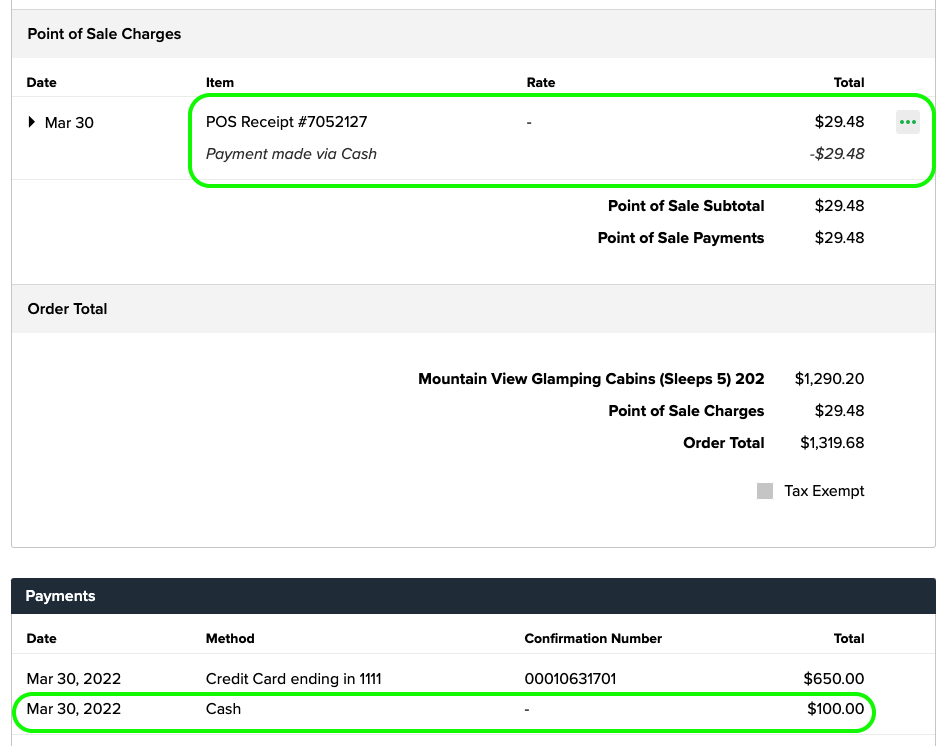Image resolution: width=947 pixels, height=746 pixels.
Task: Select the Cash payment row from Mar 30
Action: click(223, 709)
